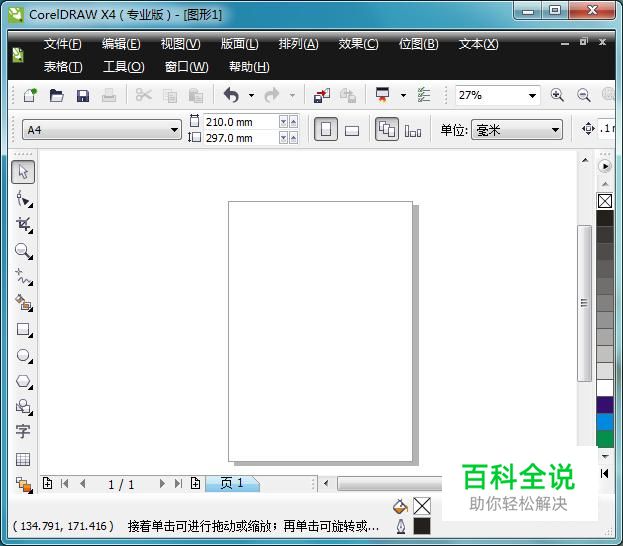The height and width of the screenshot is (546, 623).
Task: Select the Polygon tool
Action: click(23, 381)
